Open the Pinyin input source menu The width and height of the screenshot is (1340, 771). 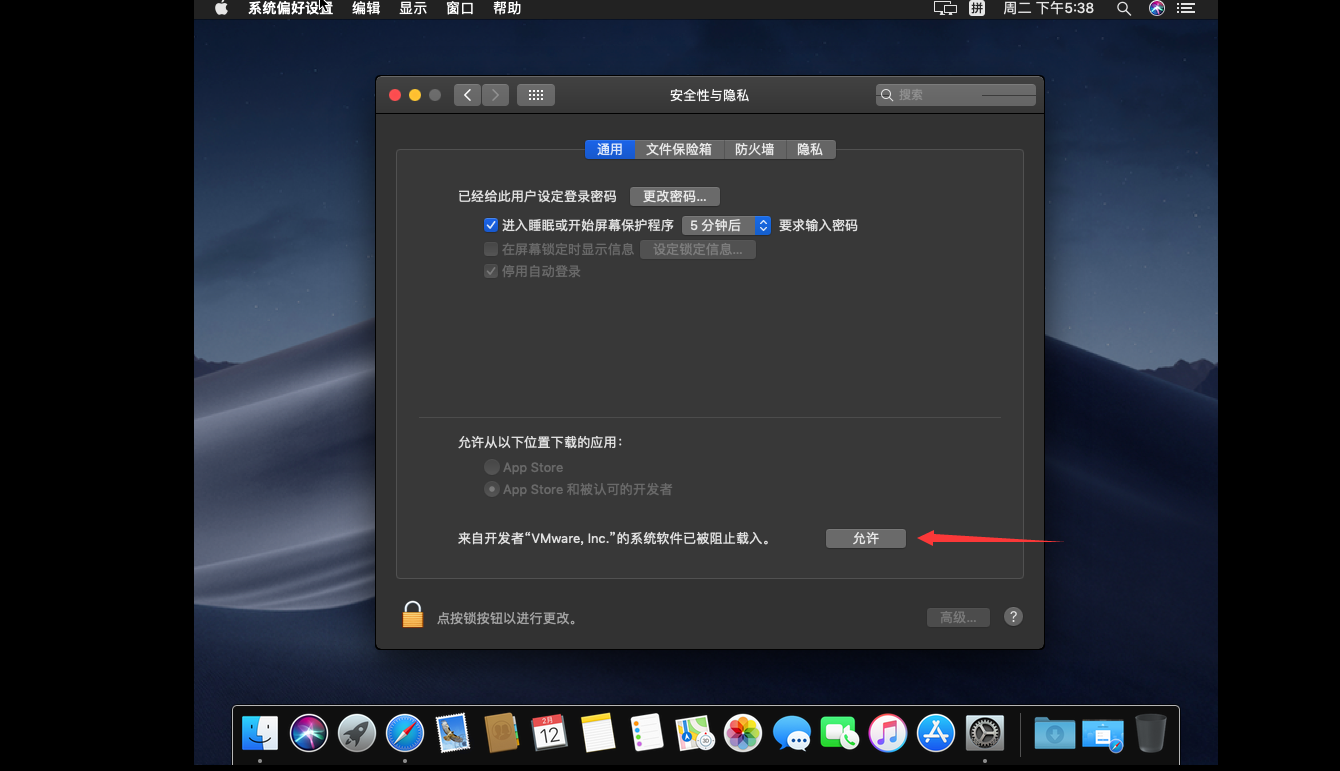(x=978, y=8)
